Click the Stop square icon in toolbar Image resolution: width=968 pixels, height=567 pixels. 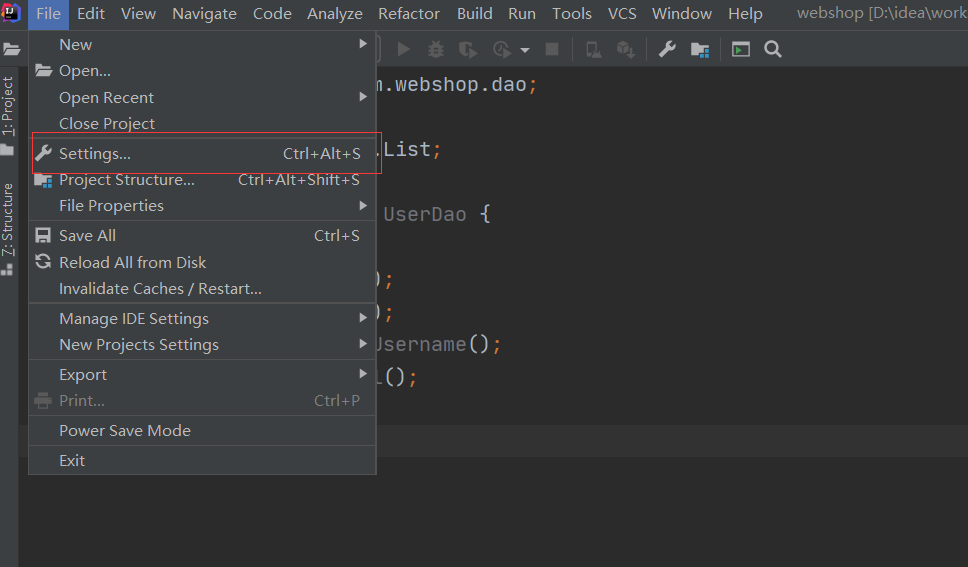(552, 49)
